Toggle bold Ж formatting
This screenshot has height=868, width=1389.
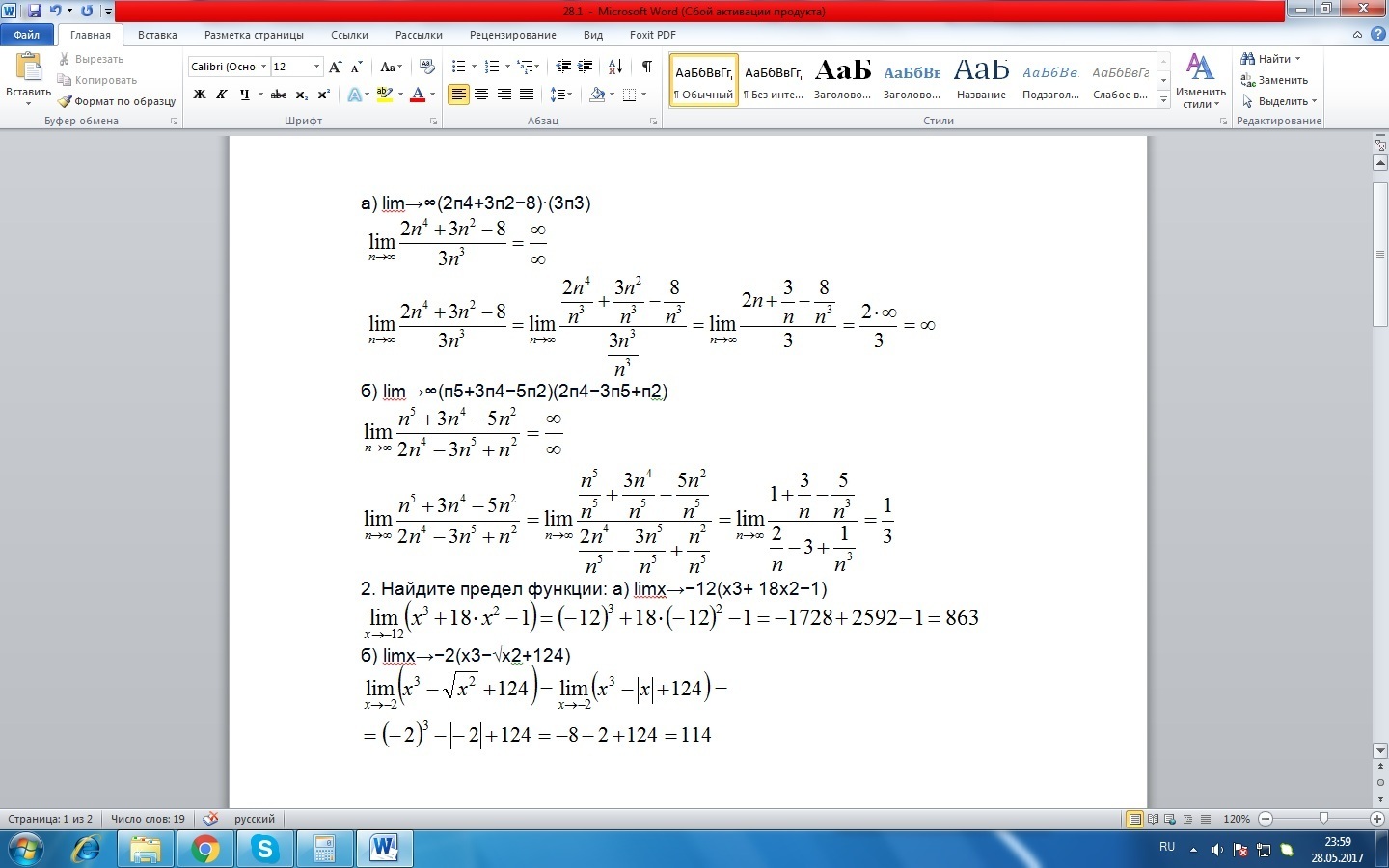[200, 95]
